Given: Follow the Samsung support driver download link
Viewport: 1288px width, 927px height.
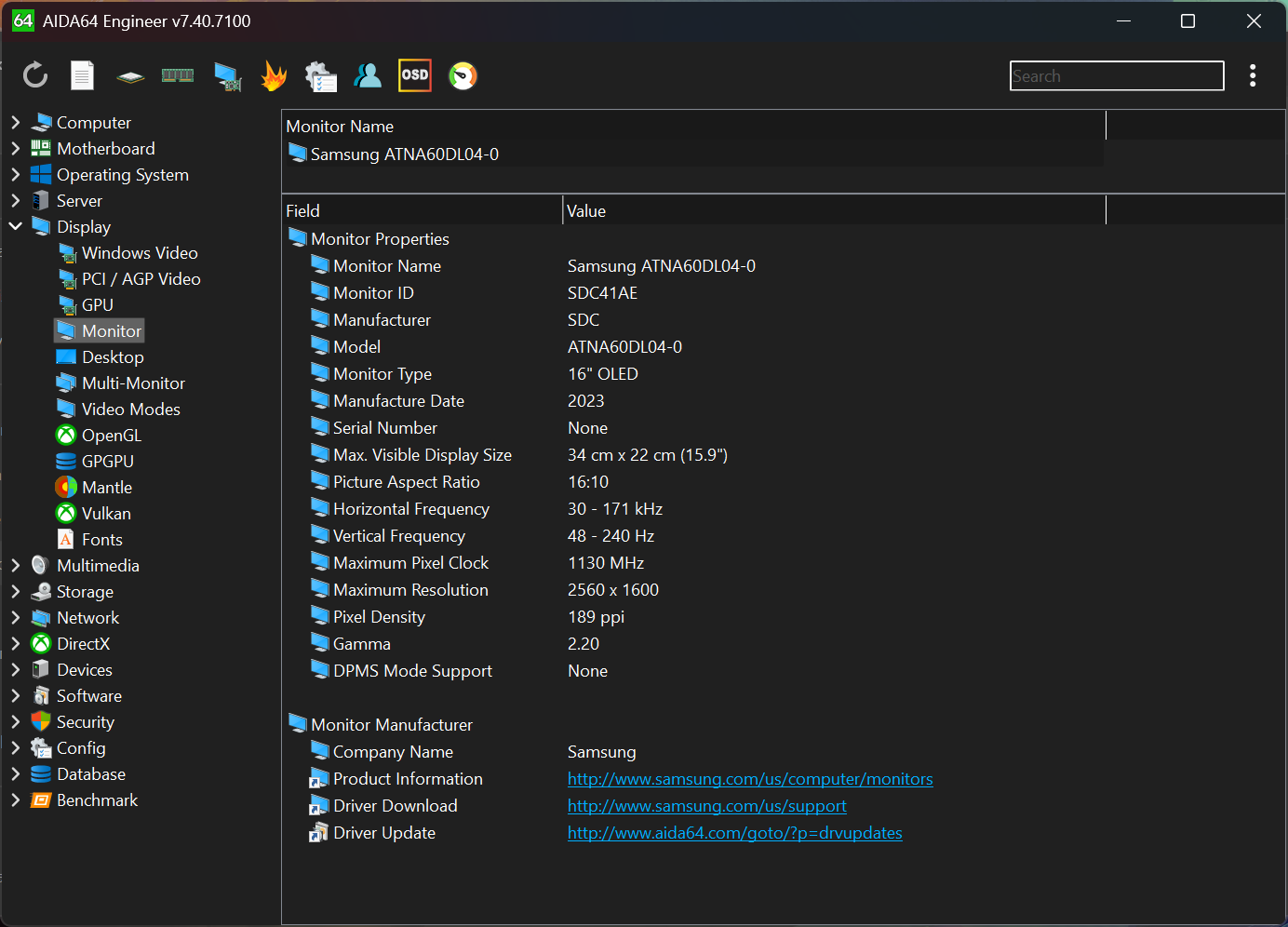Looking at the screenshot, I should pyautogui.click(x=706, y=806).
